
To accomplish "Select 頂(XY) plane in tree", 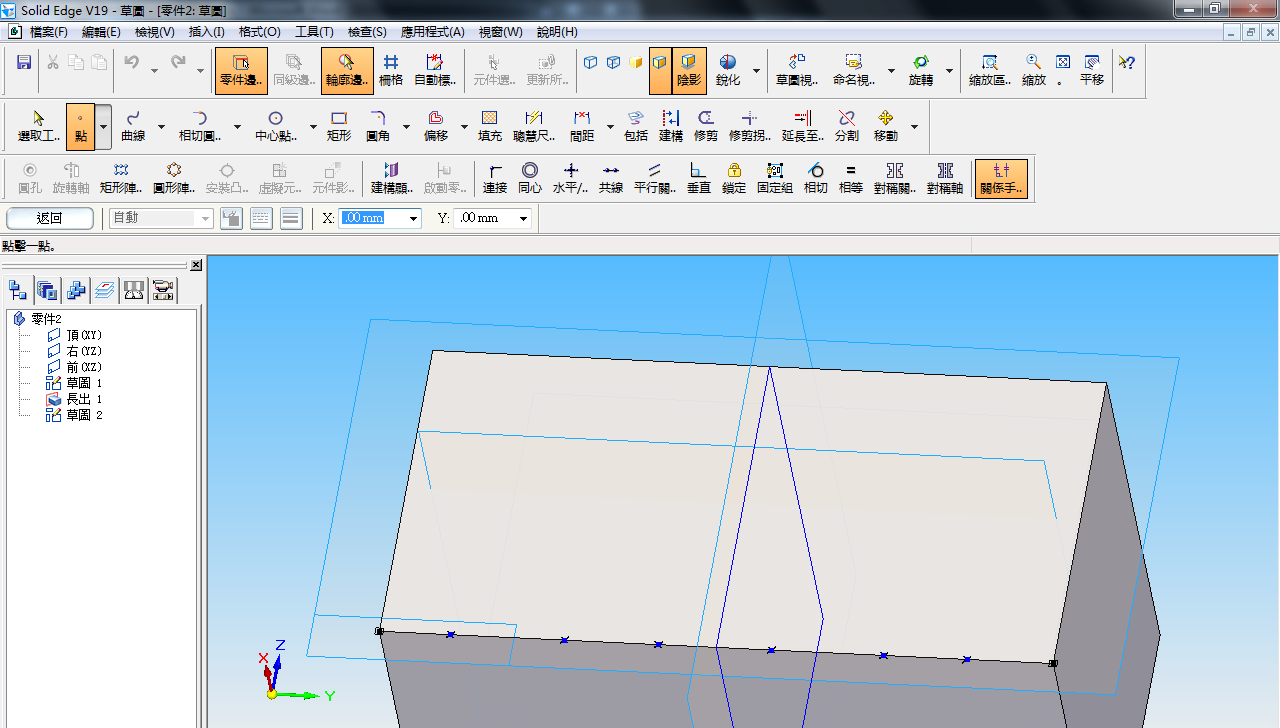I will coord(75,335).
